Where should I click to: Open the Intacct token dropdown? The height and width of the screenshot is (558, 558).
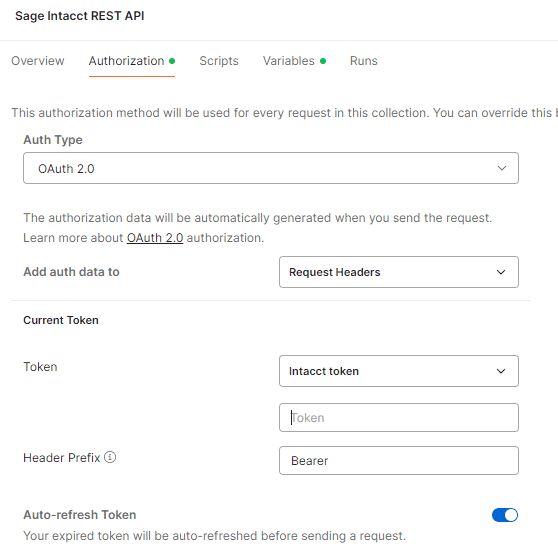(x=399, y=371)
